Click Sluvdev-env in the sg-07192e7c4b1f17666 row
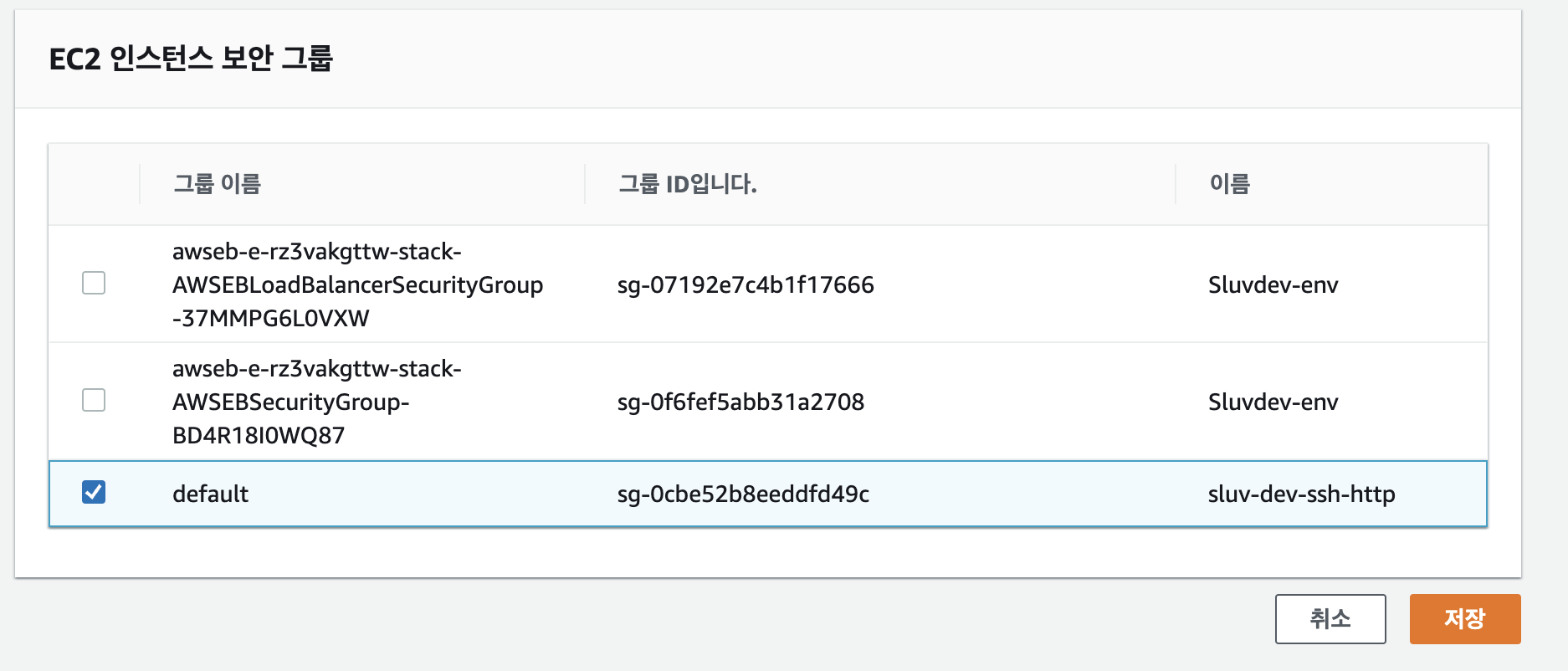This screenshot has width=1568, height=671. click(x=1273, y=284)
